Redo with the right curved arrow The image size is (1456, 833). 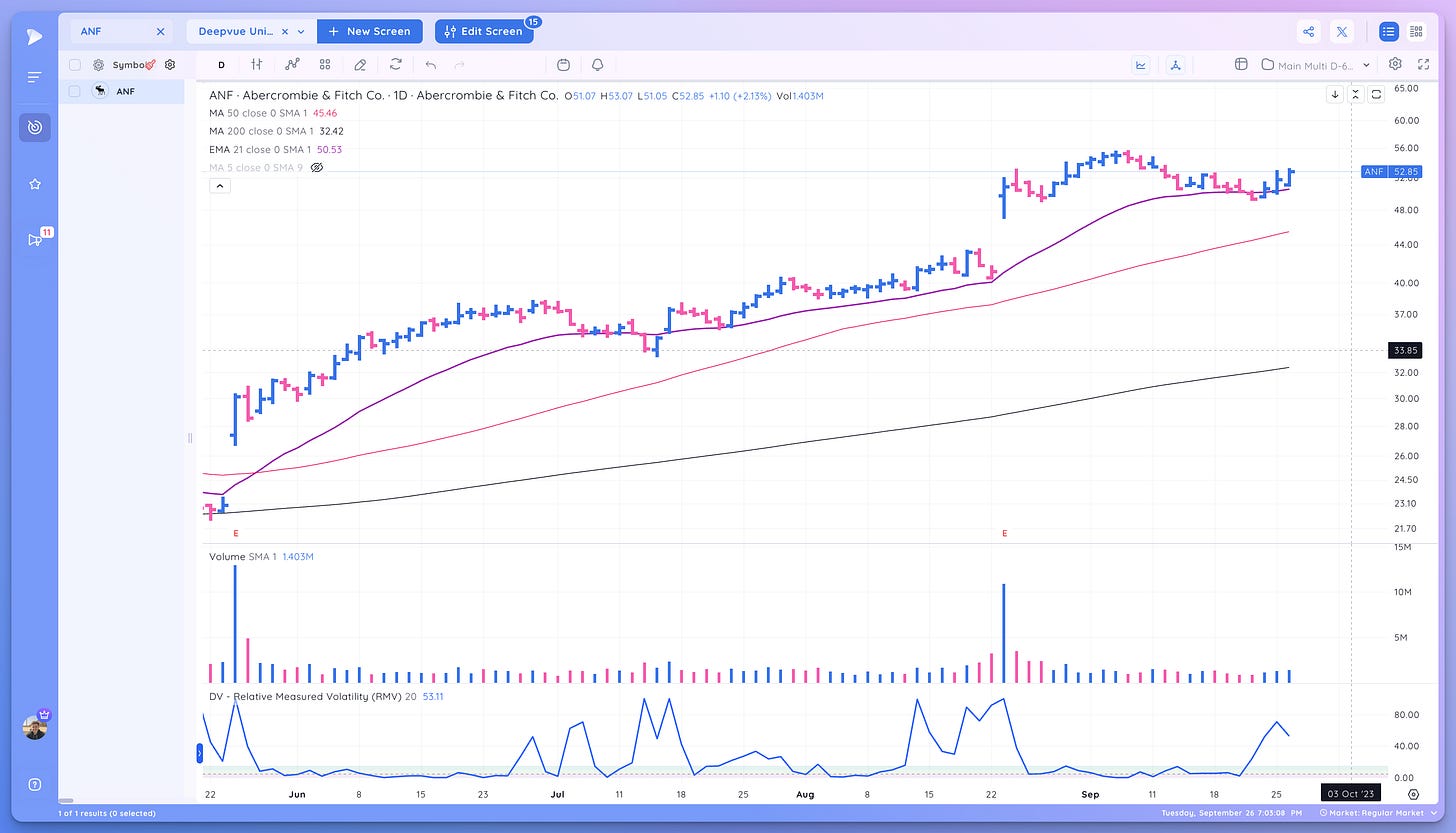(x=460, y=65)
